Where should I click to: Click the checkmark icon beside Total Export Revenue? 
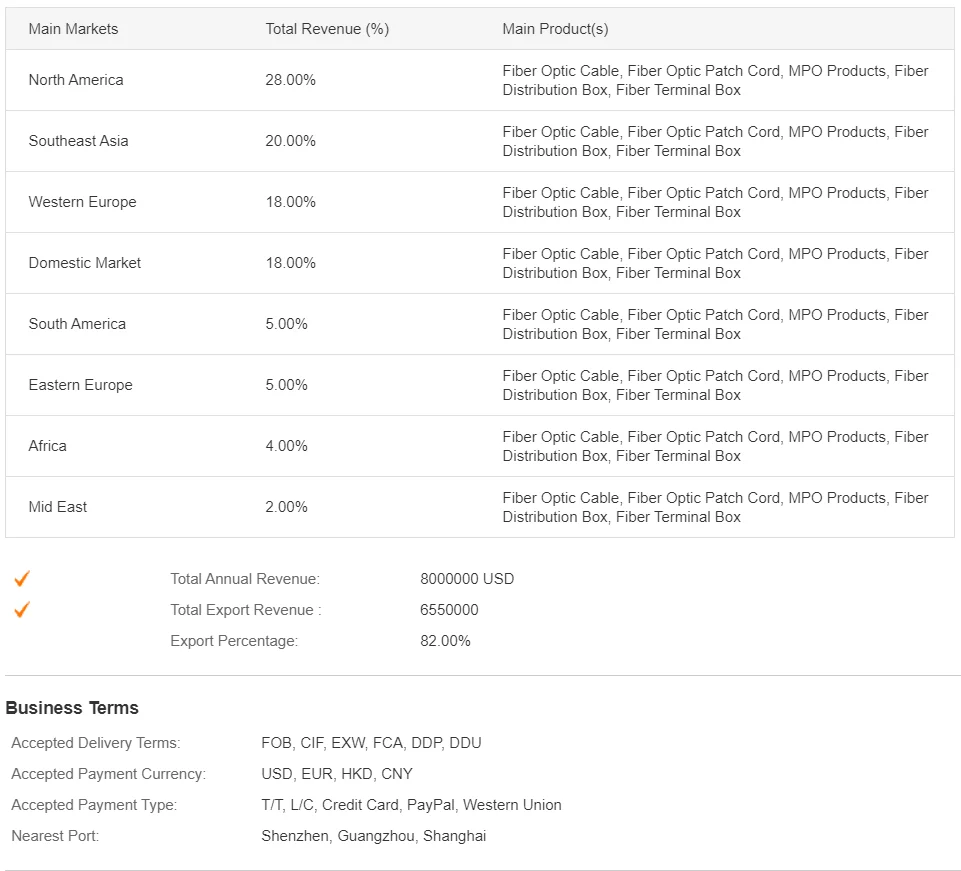tap(22, 610)
